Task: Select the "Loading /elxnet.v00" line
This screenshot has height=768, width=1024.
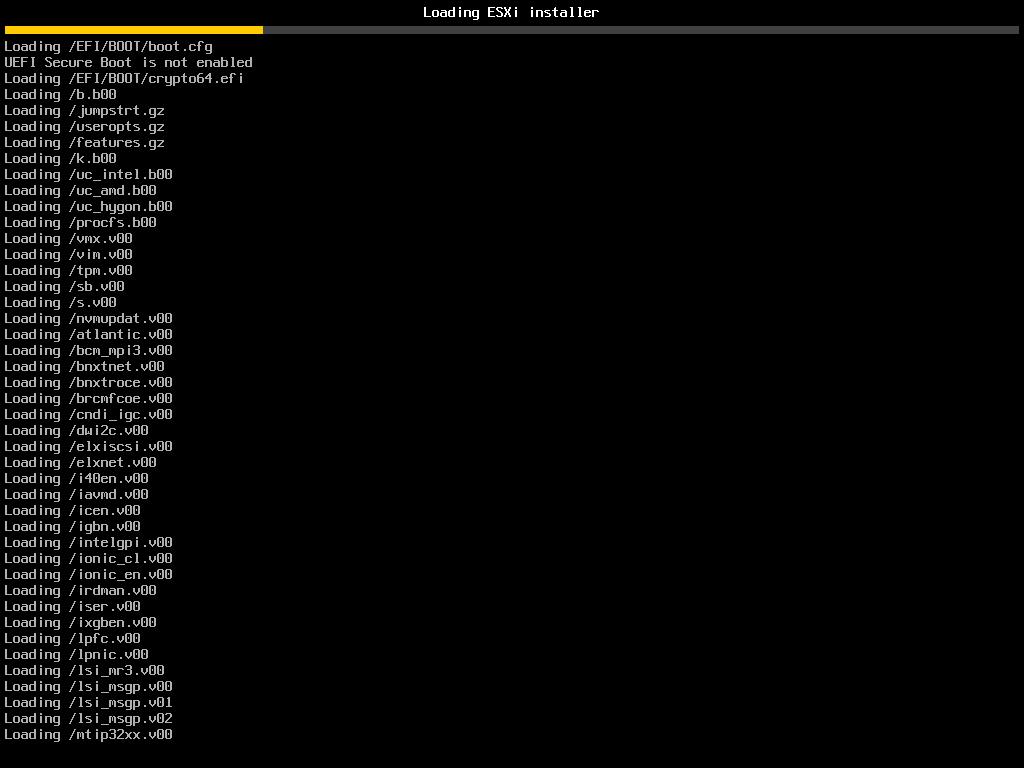Action: pyautogui.click(x=80, y=462)
